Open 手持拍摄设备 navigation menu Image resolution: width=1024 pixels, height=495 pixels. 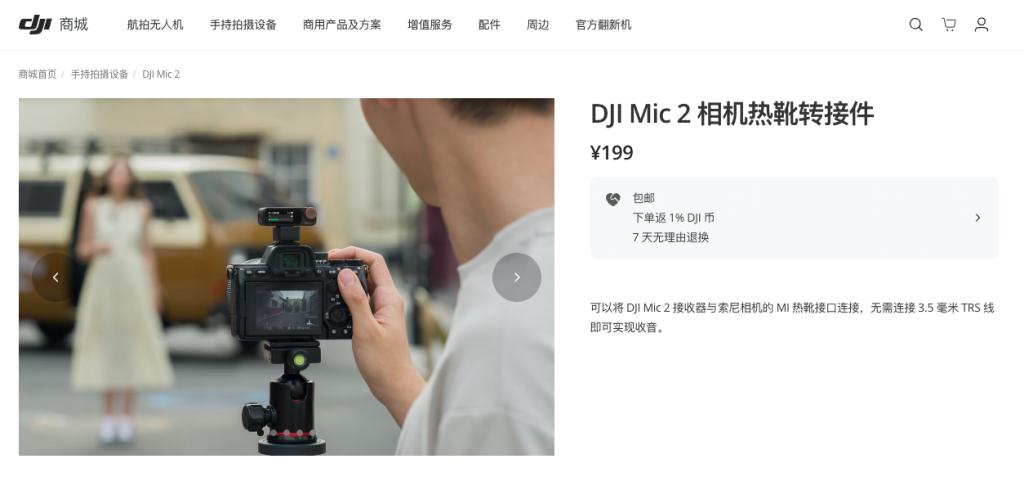(243, 25)
